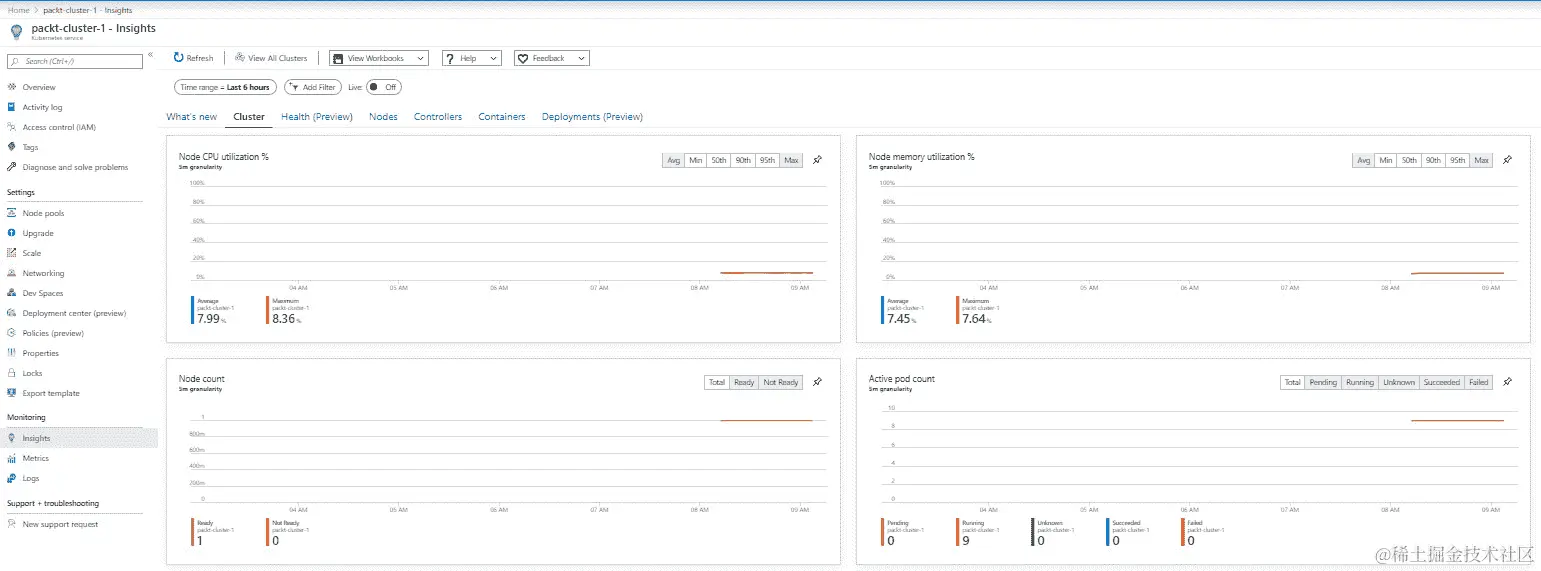
Task: Open the View Workbooks dropdown
Action: [379, 58]
